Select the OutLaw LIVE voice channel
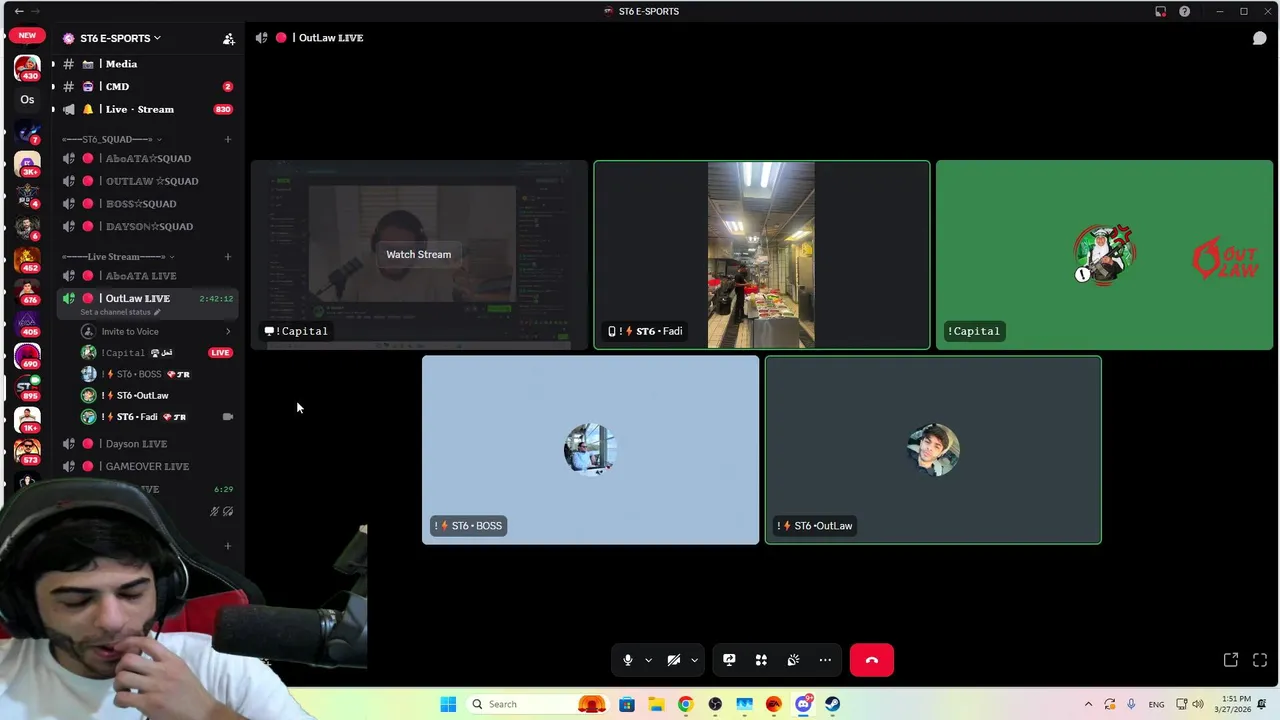 pyautogui.click(x=146, y=298)
